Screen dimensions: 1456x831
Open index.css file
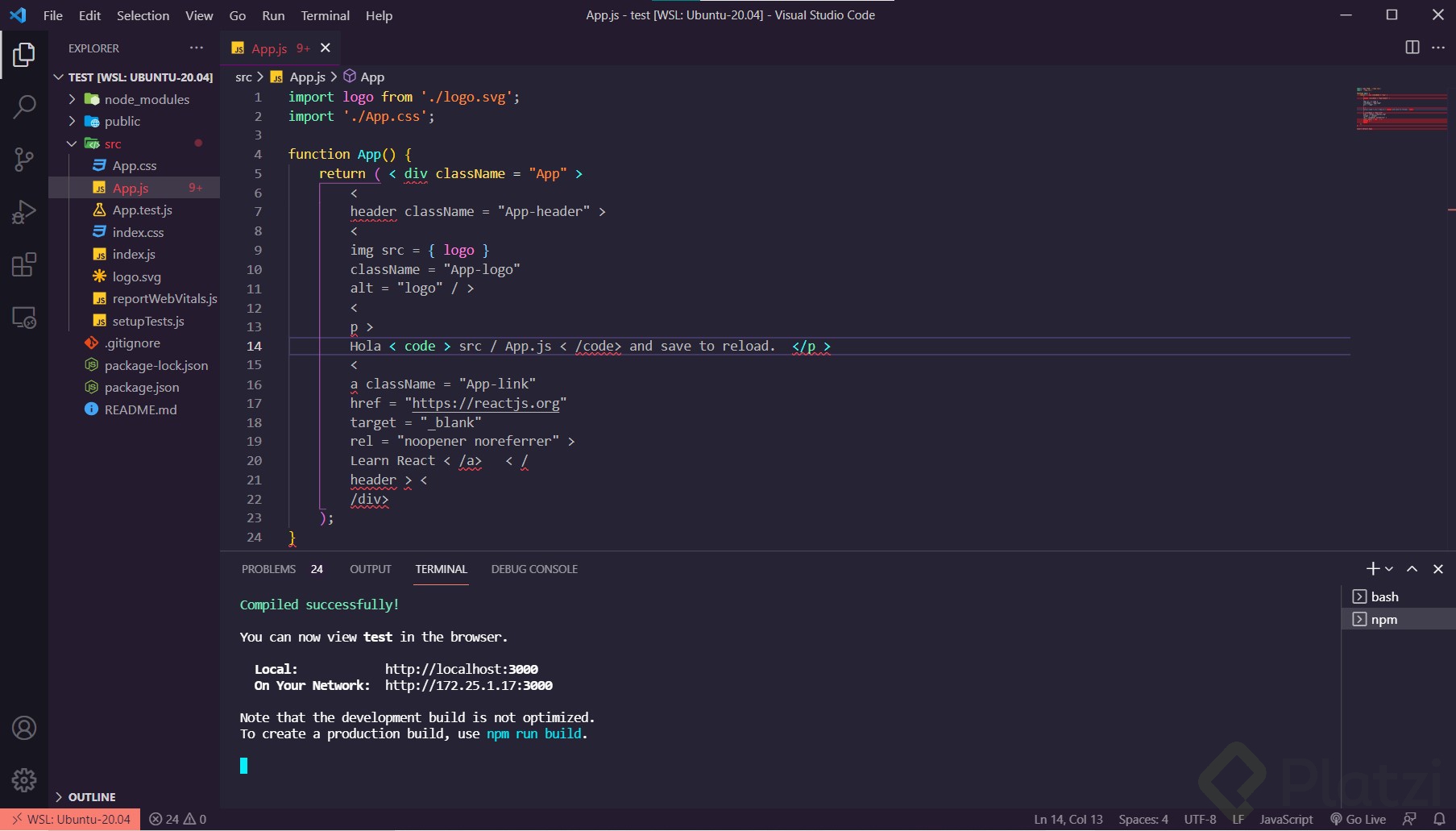(x=134, y=232)
